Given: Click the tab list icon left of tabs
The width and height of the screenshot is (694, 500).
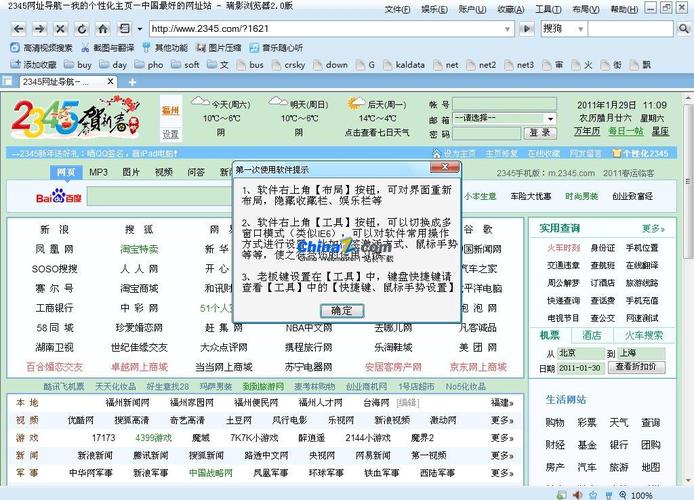Looking at the screenshot, I should point(7,81).
